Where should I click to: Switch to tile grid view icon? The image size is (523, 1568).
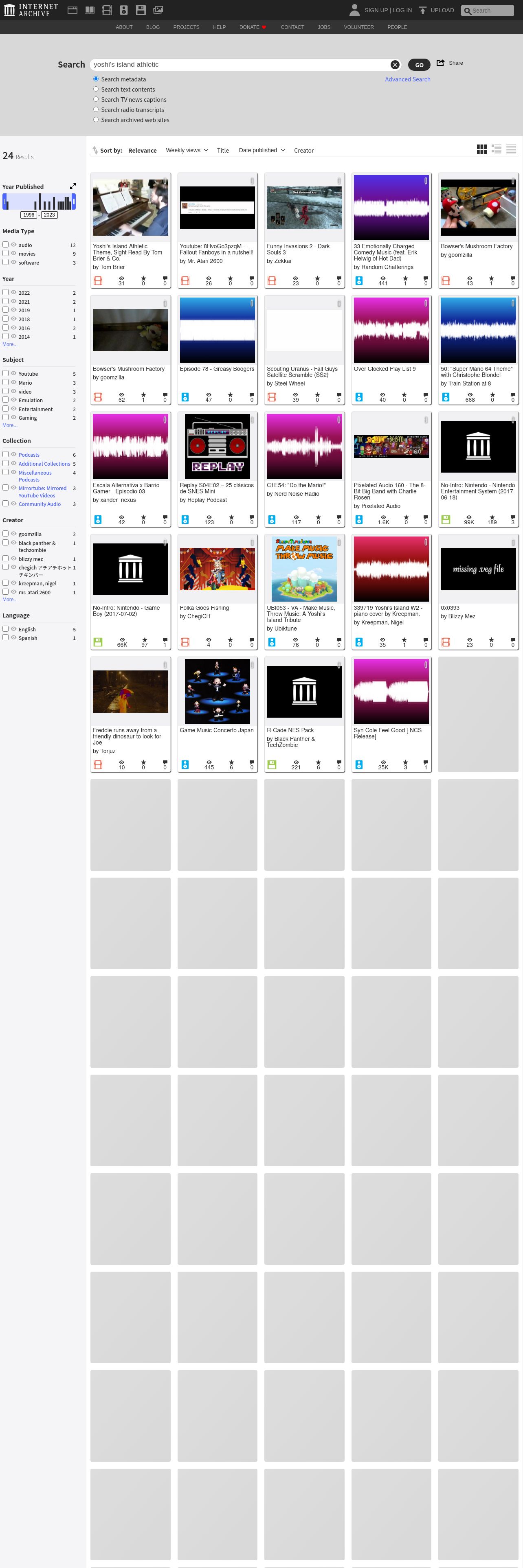tap(481, 149)
